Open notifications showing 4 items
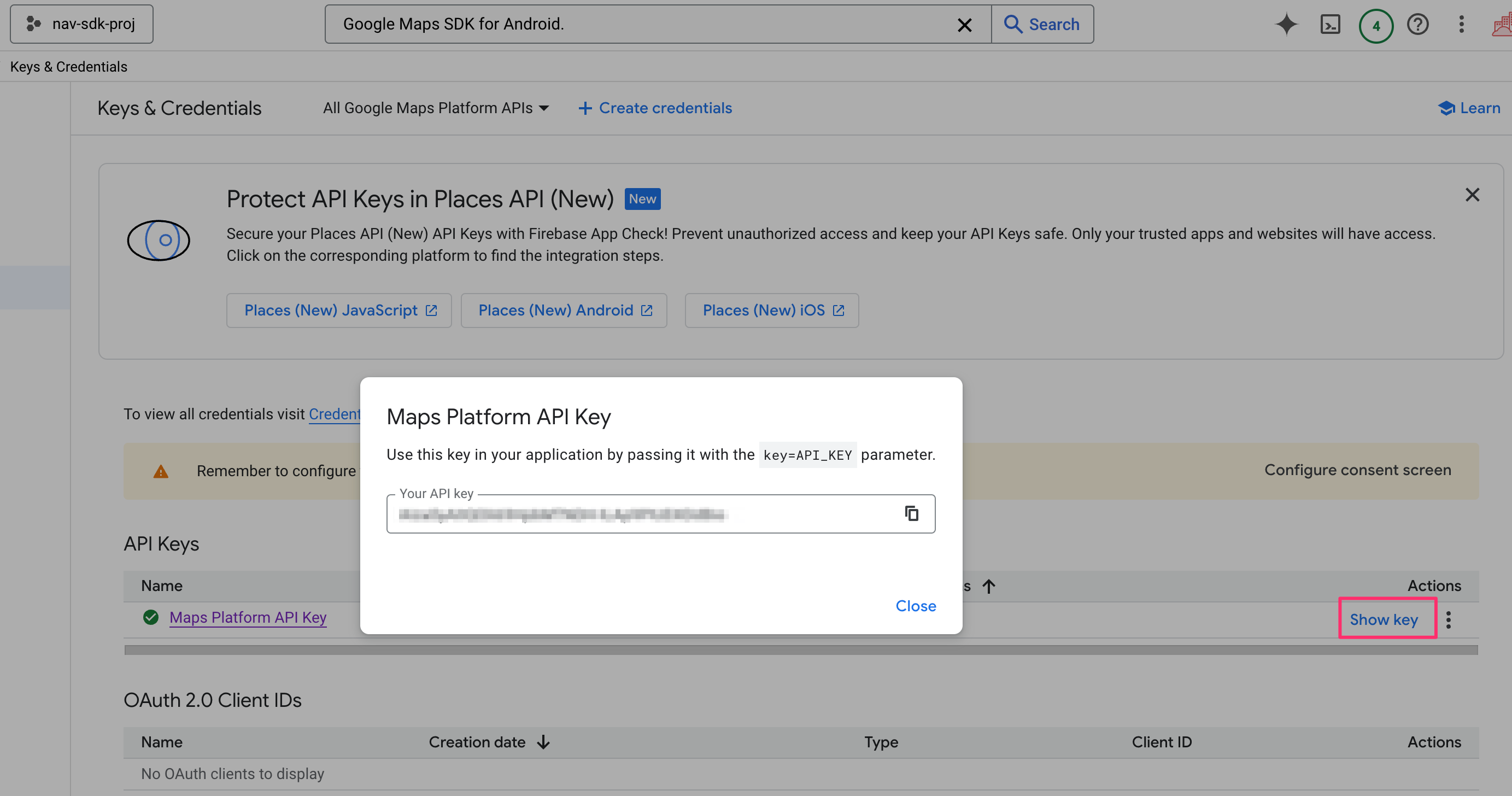Screen dimensions: 1512x796 click(1375, 25)
